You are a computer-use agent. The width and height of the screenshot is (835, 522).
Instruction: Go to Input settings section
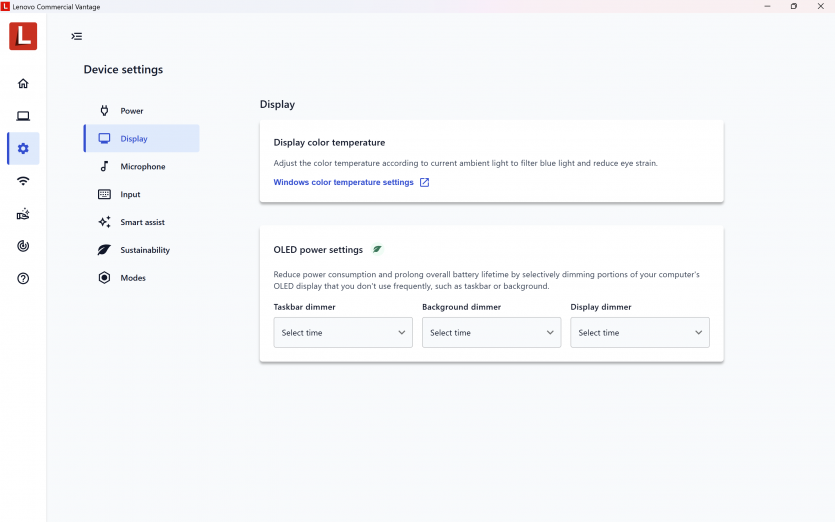click(x=130, y=195)
